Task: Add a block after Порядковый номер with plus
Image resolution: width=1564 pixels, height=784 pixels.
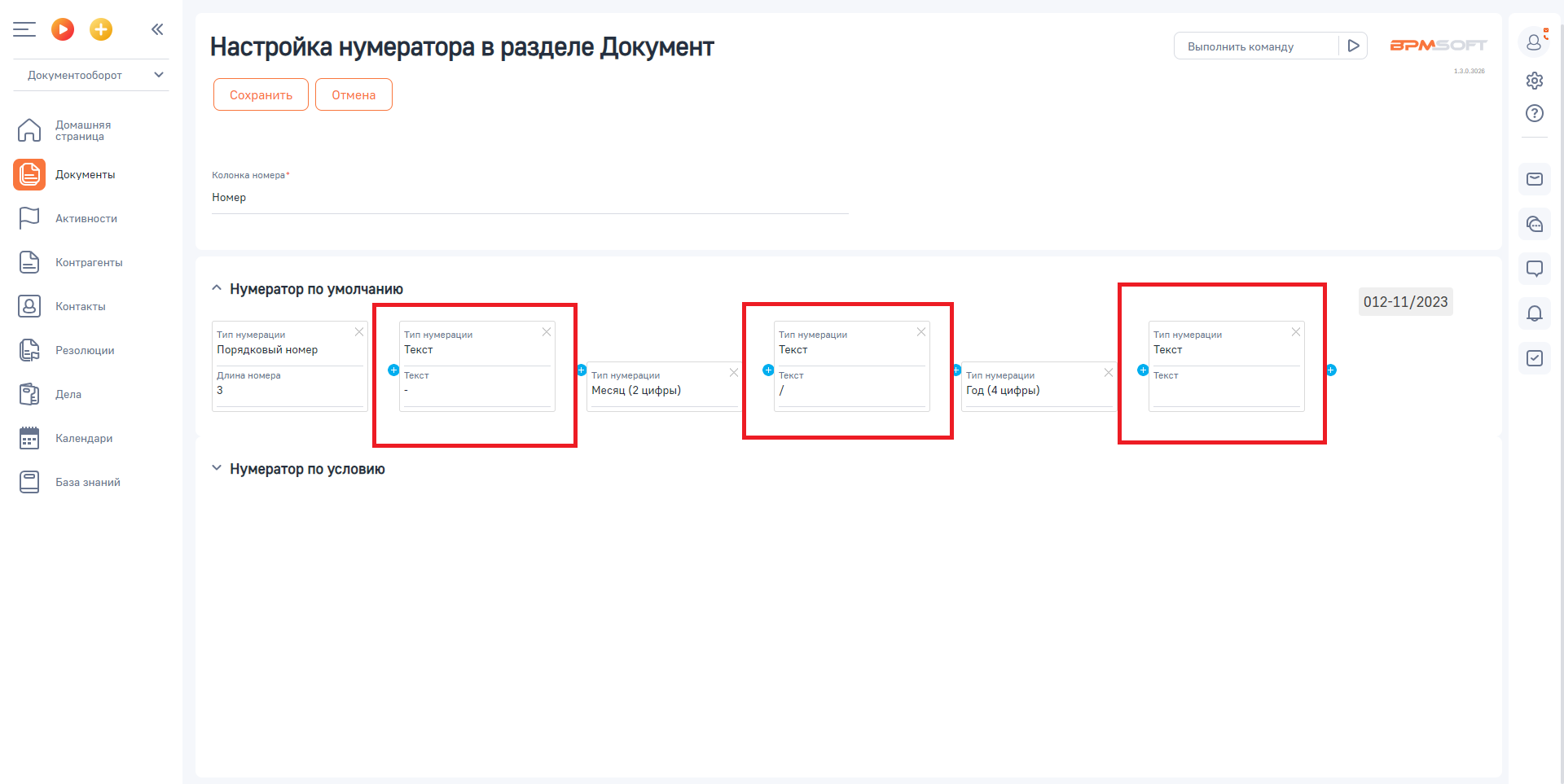Action: click(393, 370)
